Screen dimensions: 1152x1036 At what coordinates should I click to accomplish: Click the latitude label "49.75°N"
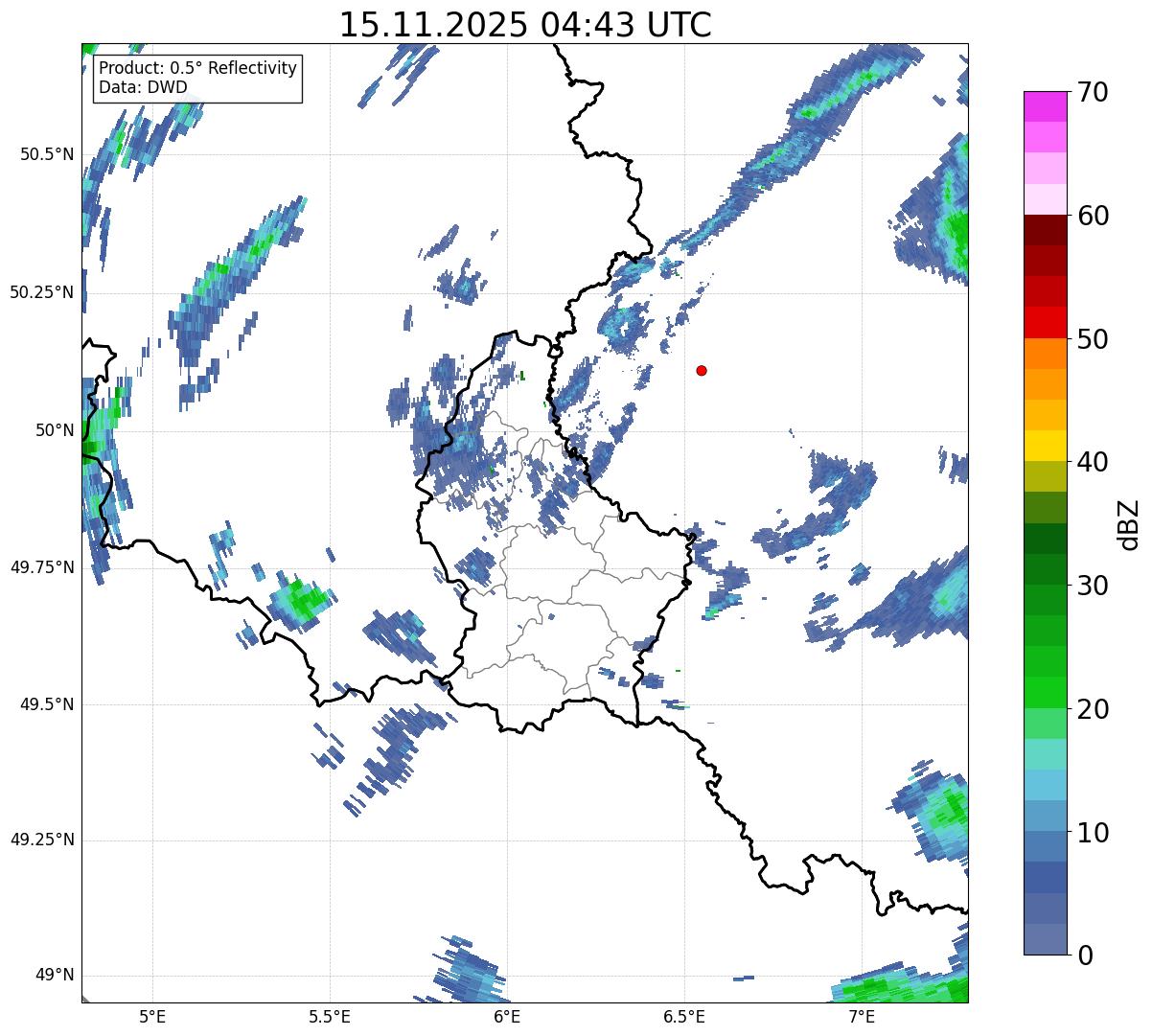[x=42, y=567]
